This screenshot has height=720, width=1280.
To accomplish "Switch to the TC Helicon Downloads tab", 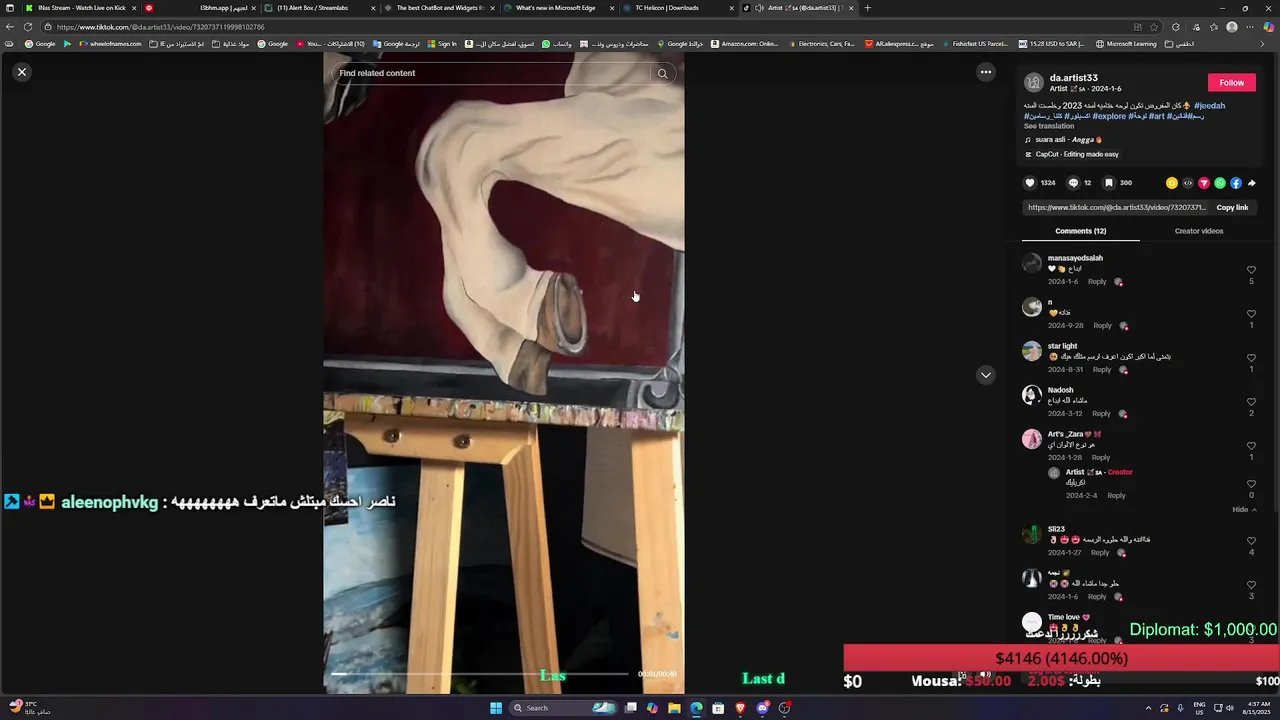I will (678, 8).
